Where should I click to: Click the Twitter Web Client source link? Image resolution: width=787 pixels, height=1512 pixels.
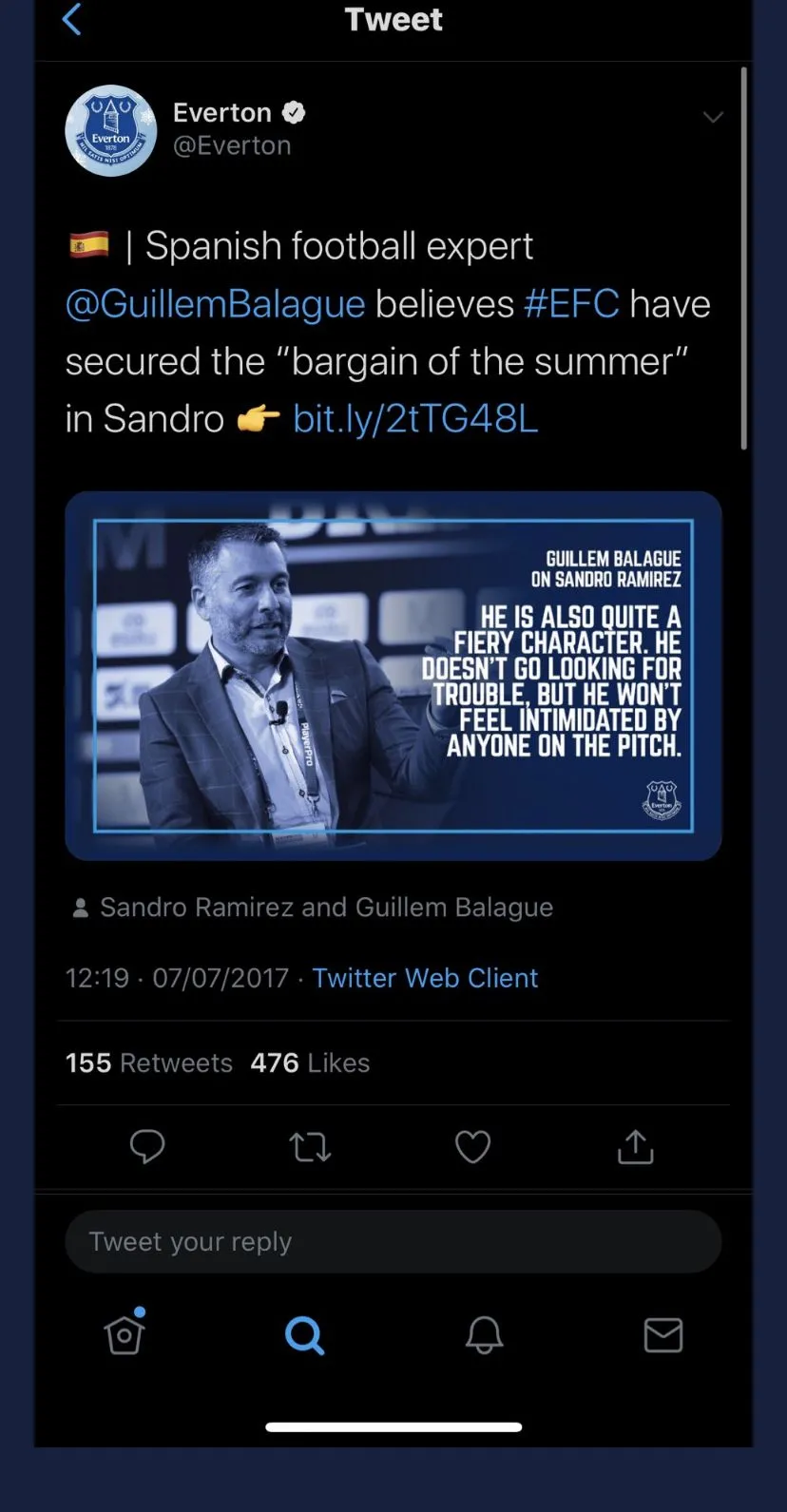[425, 978]
